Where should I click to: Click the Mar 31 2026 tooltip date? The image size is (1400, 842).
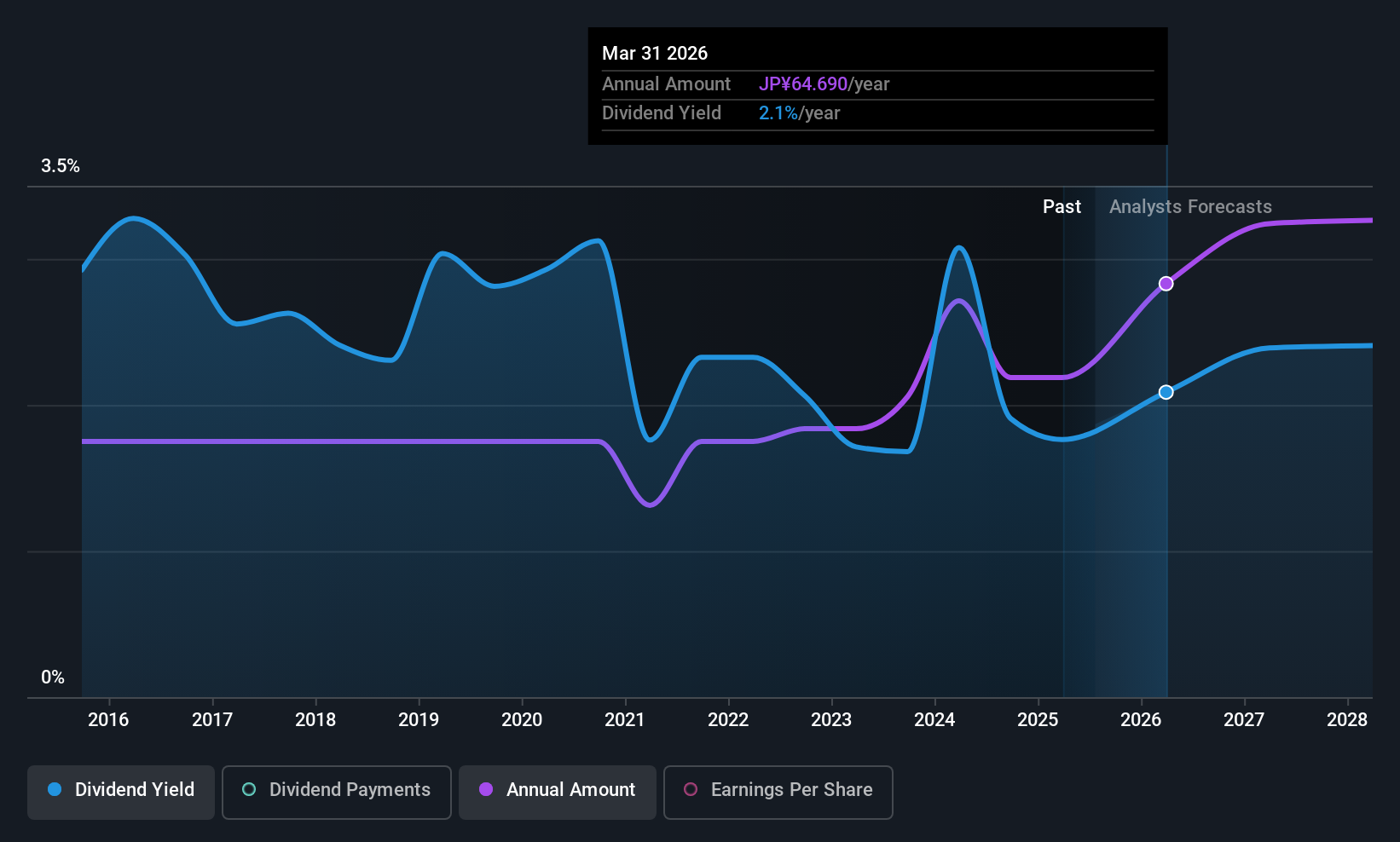tap(655, 54)
